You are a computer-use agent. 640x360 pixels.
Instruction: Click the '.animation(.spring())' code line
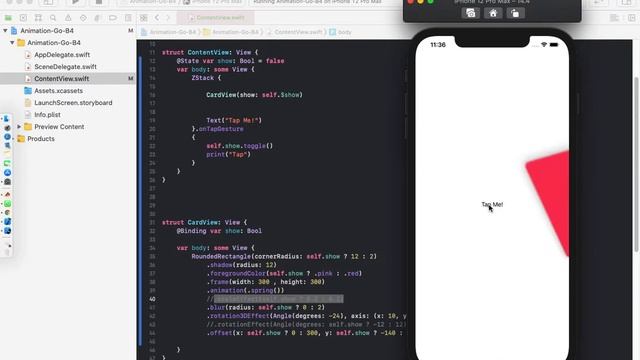point(245,291)
